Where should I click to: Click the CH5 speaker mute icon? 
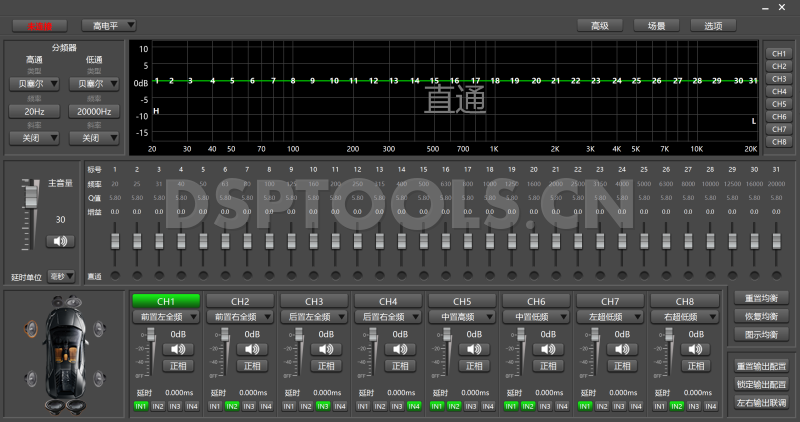(476, 349)
